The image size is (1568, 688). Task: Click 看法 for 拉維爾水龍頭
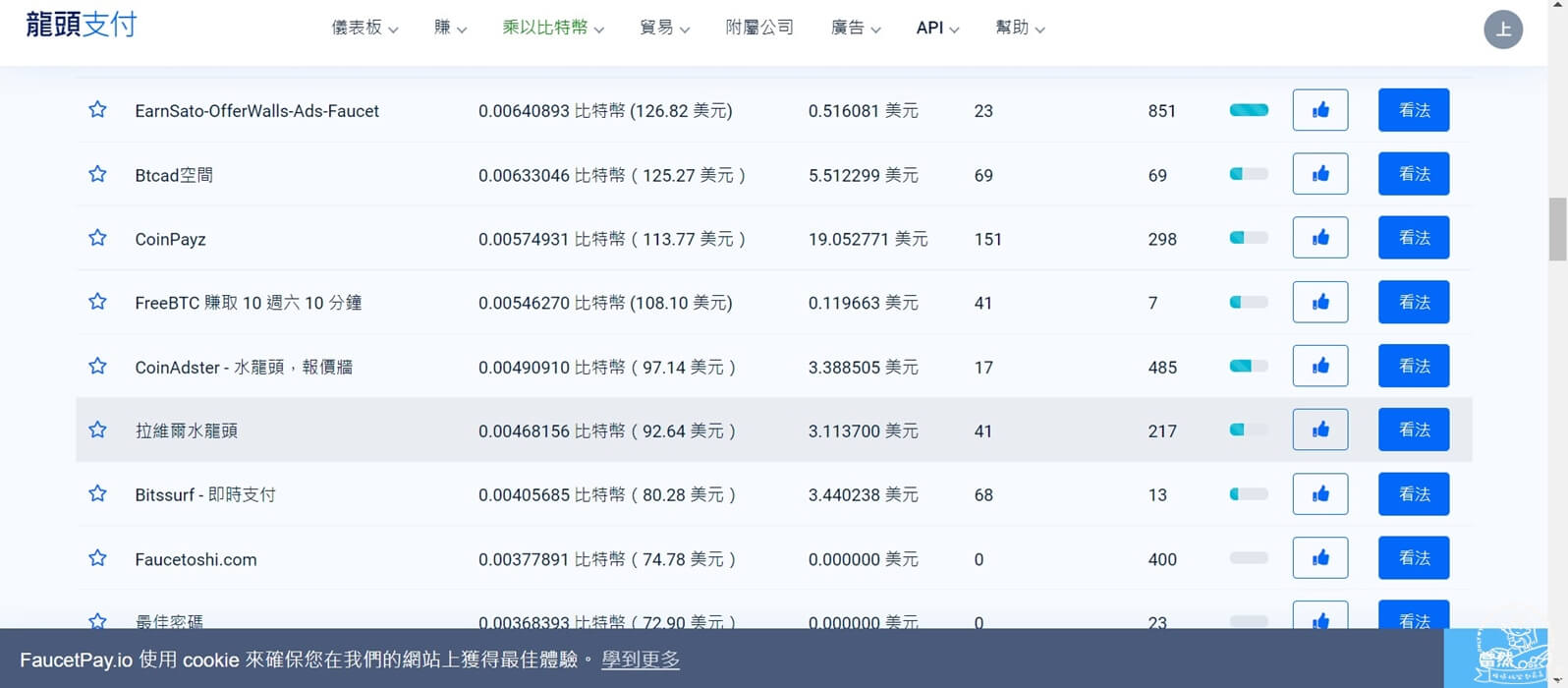point(1414,430)
